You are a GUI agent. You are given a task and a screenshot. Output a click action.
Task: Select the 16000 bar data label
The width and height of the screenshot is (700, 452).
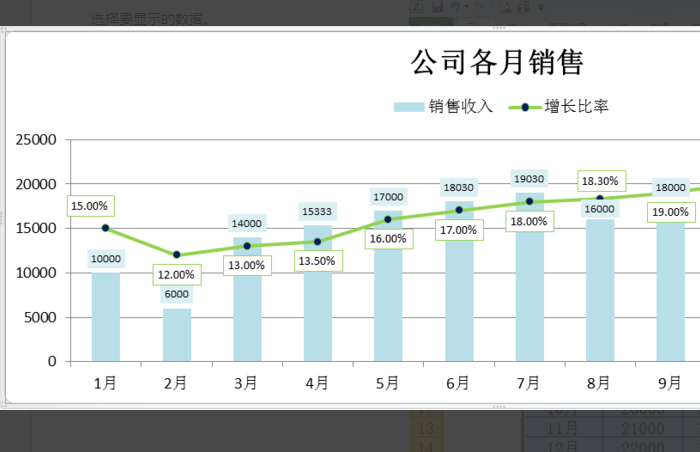click(x=600, y=209)
